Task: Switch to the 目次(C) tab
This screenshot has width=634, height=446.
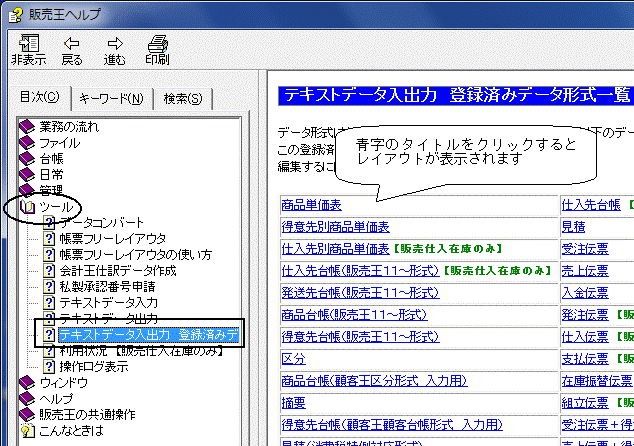Action: (40, 97)
